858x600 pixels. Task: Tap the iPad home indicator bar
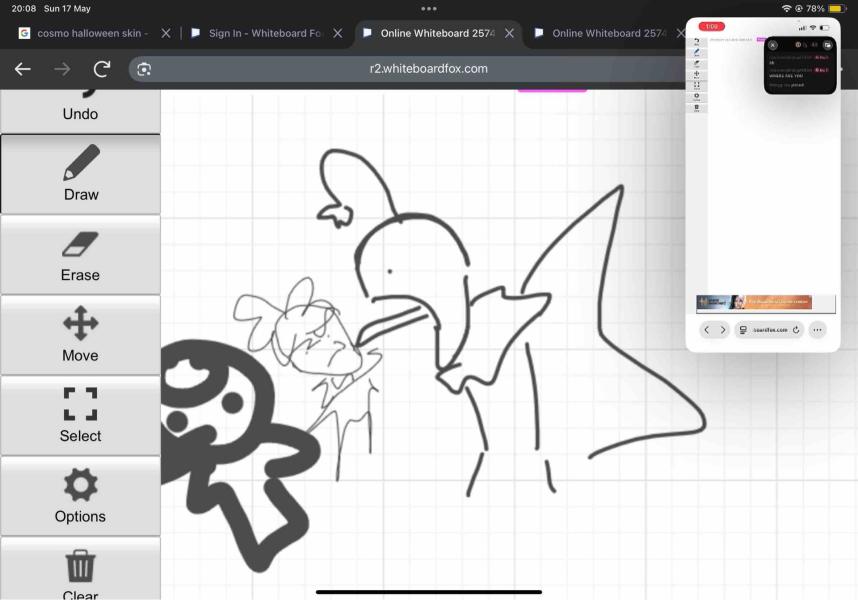click(429, 592)
